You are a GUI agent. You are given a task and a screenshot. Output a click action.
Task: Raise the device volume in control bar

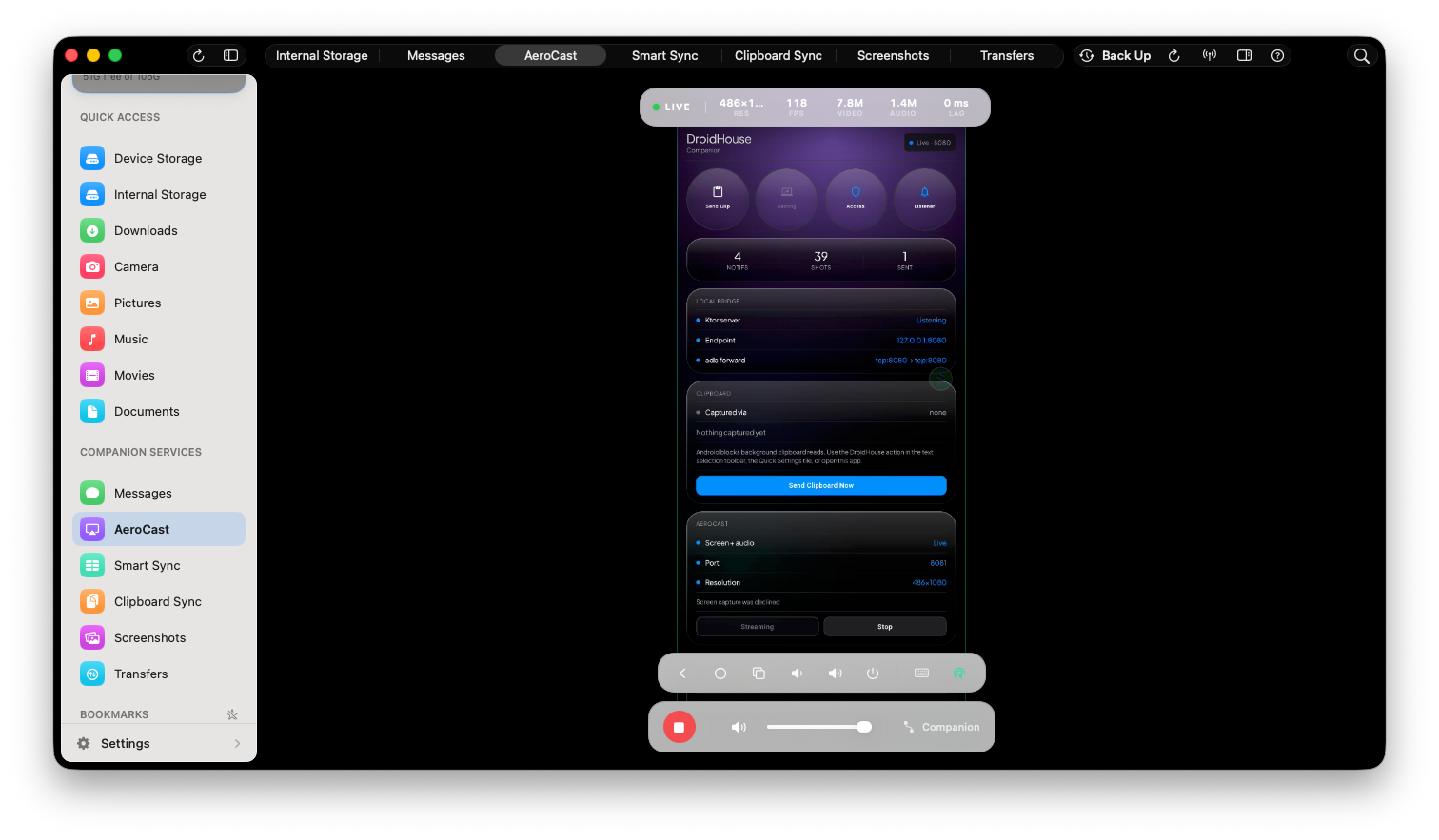(835, 674)
